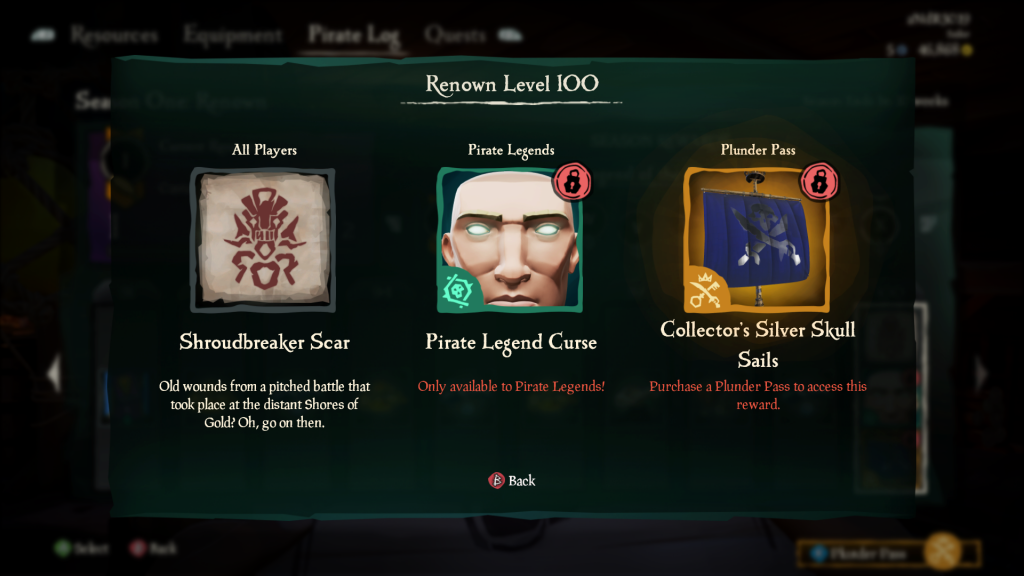Viewport: 1024px width, 576px height.
Task: Click the red lock on Silver Skull Sails
Action: (x=819, y=182)
